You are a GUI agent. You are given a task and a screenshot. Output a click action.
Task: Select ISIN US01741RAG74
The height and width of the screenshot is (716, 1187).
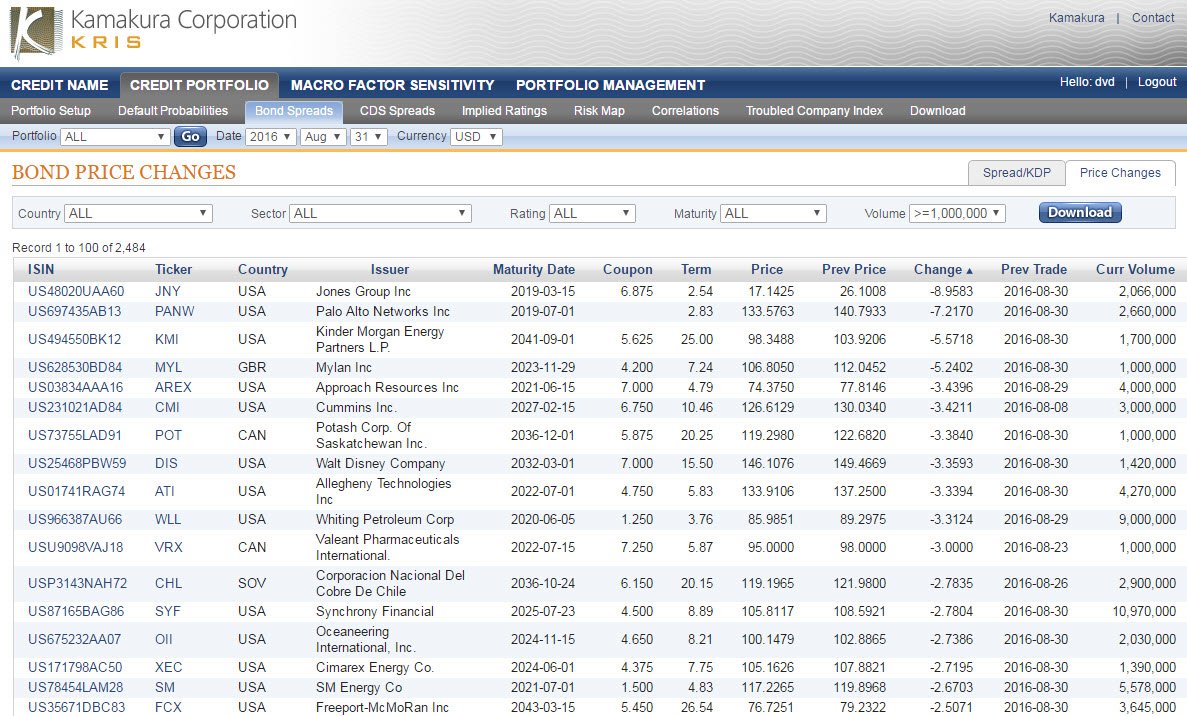tap(76, 491)
